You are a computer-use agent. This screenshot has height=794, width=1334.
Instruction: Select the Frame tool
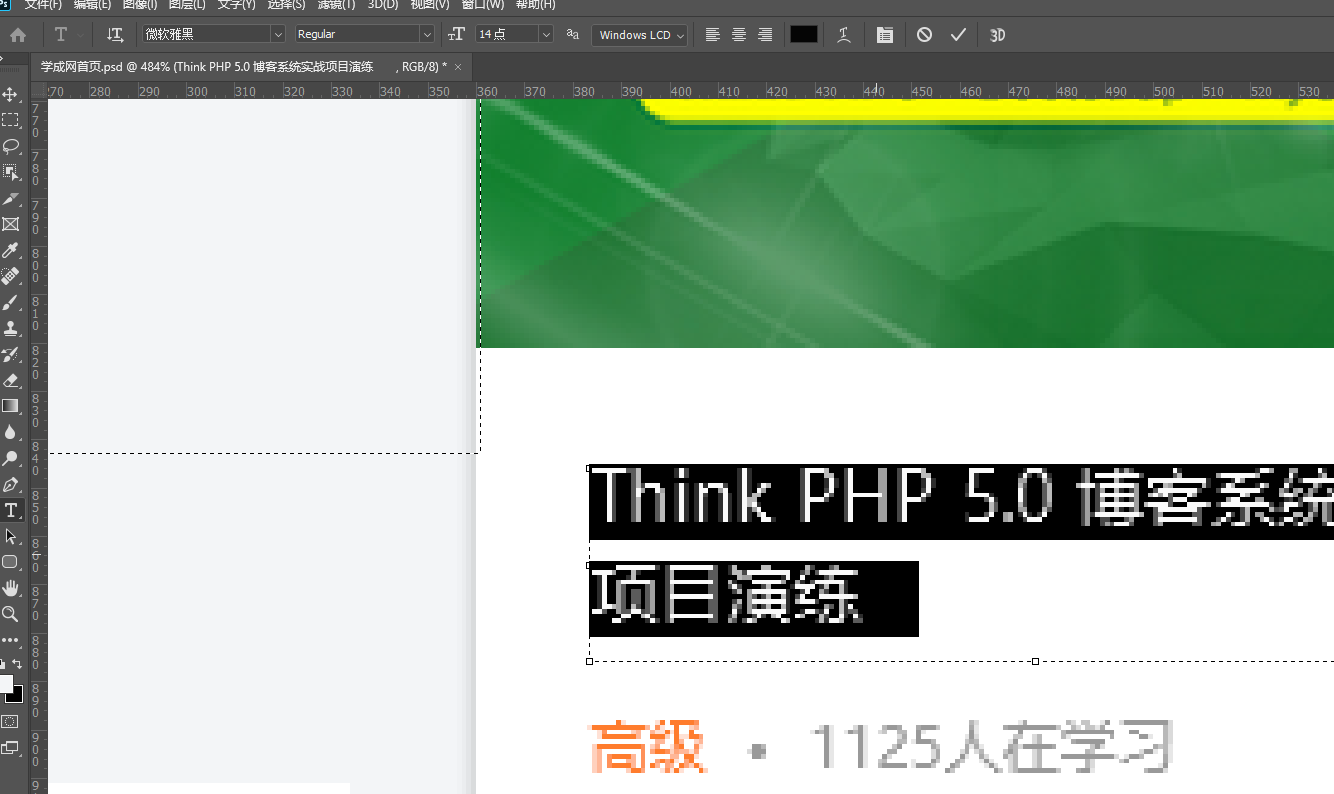coord(10,224)
